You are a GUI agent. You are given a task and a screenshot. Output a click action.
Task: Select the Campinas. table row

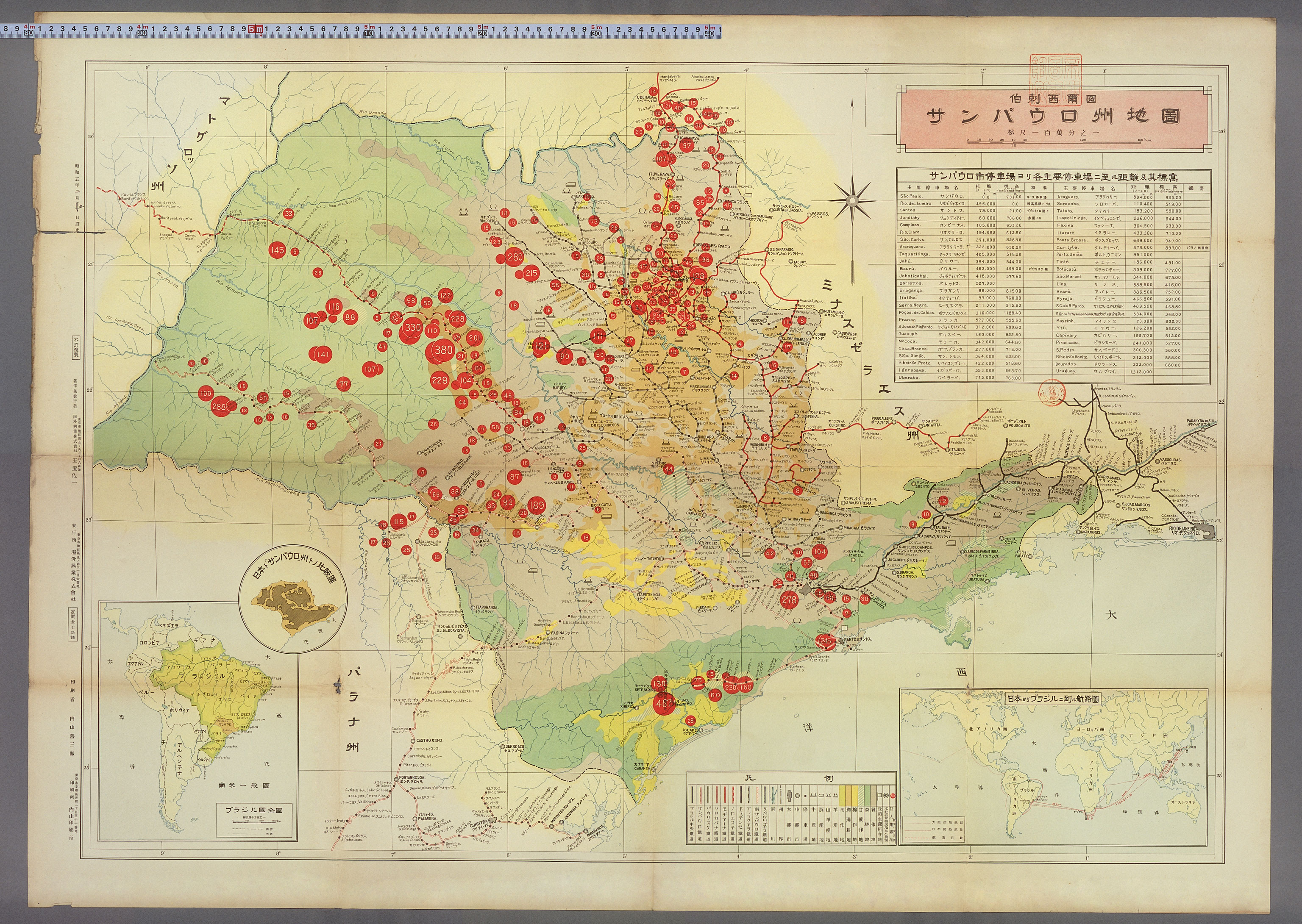pos(974,225)
